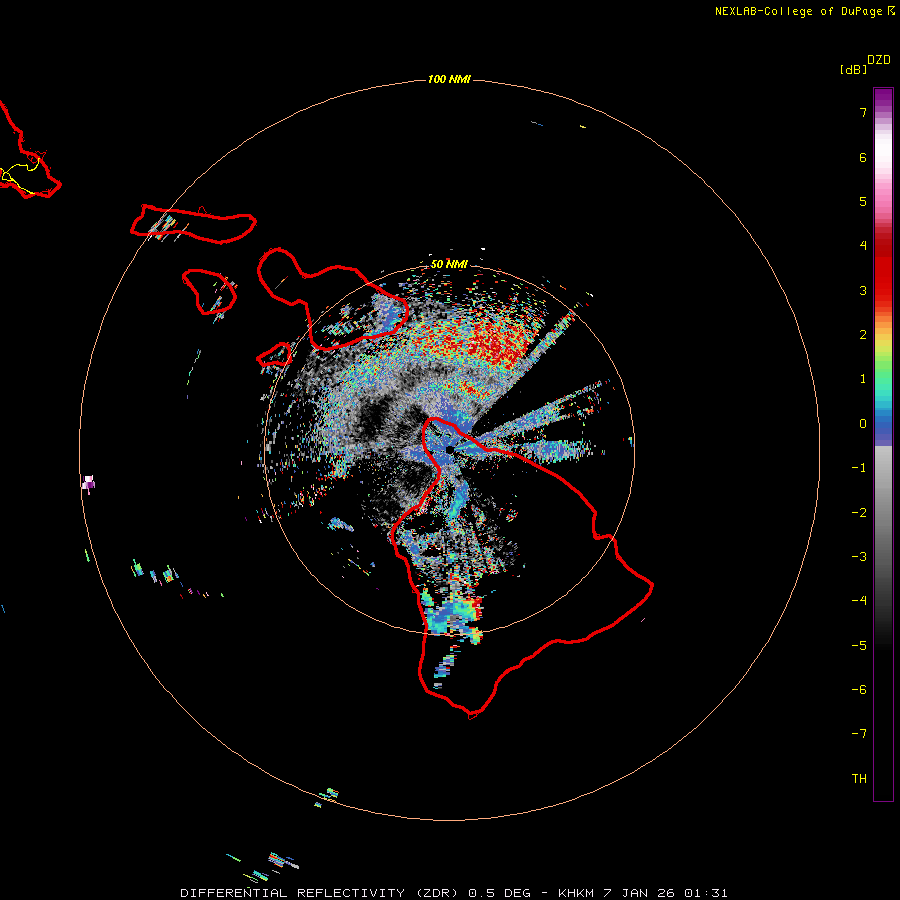The width and height of the screenshot is (900, 900).
Task: Select the 7 tick label on colorbar
Action: tap(863, 112)
